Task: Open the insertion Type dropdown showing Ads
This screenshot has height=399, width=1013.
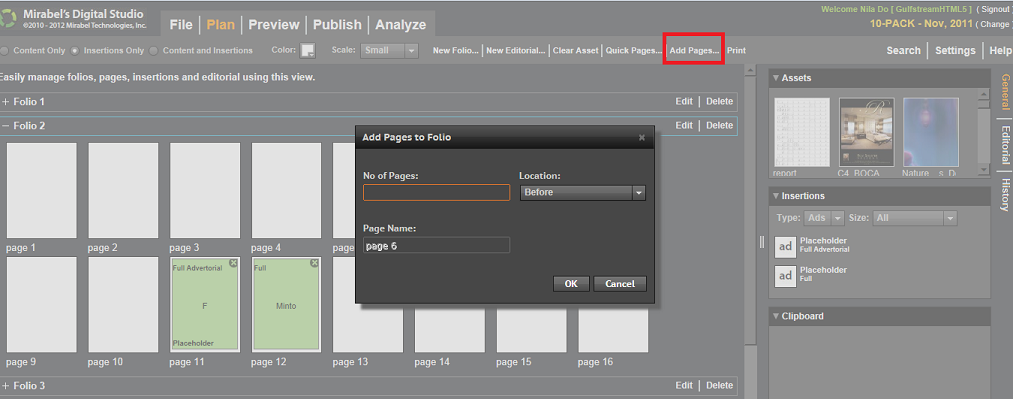Action: point(824,218)
